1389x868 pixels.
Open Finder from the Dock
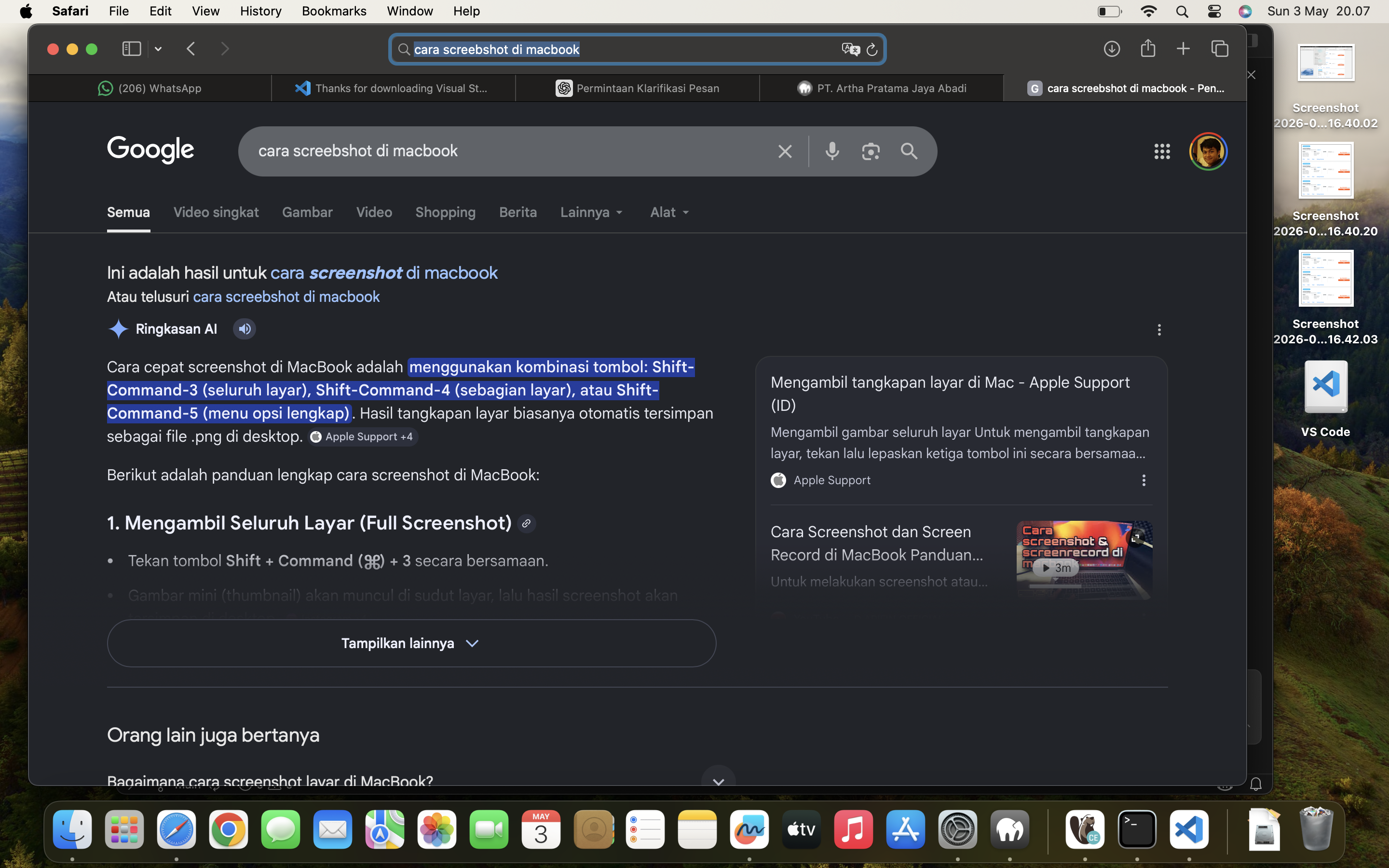72,829
